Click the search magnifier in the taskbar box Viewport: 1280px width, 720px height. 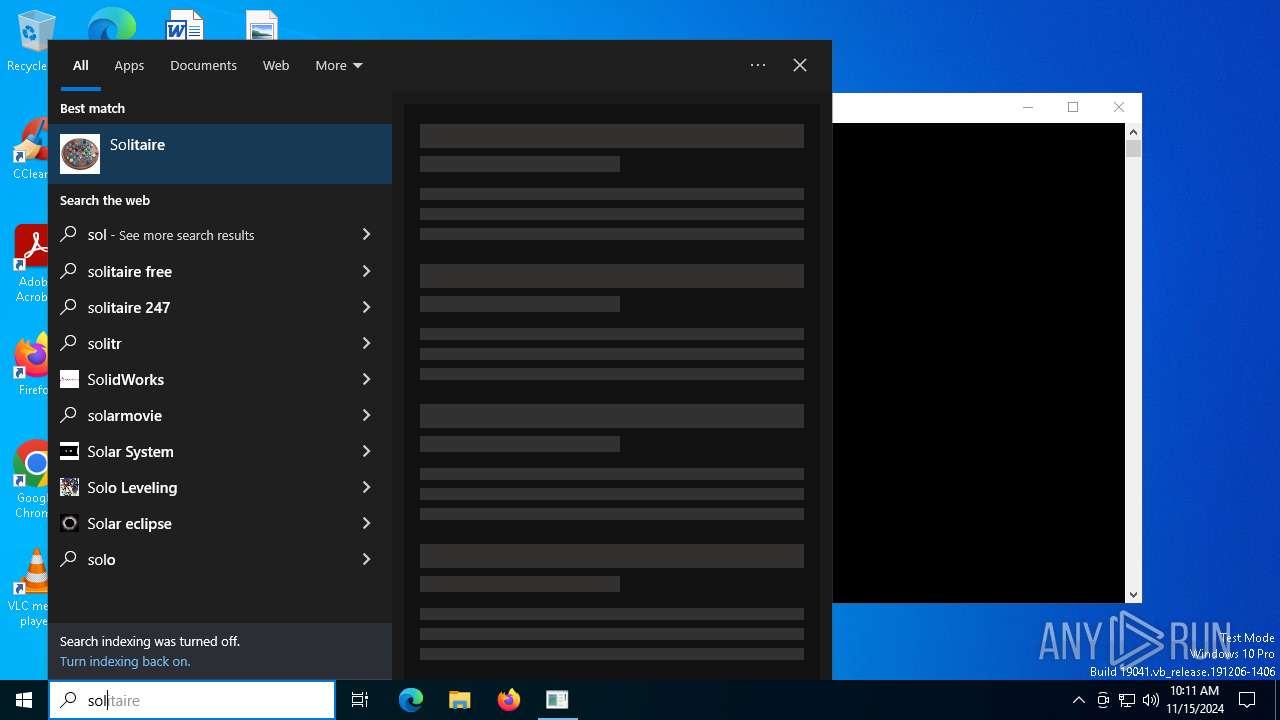(x=69, y=700)
